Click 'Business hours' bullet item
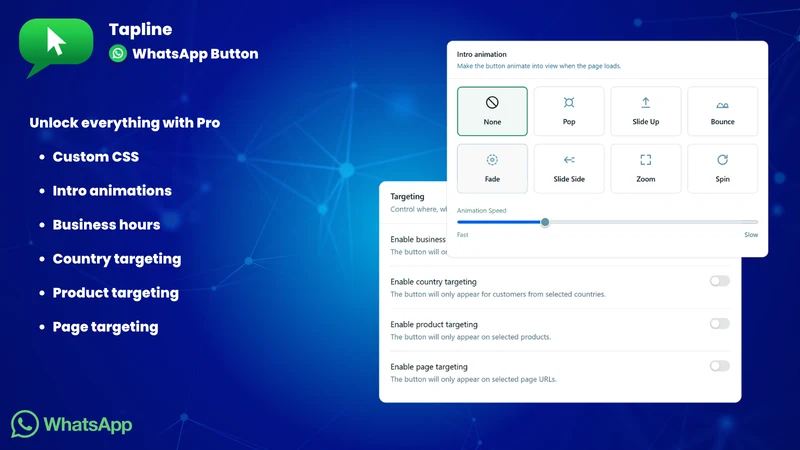Image resolution: width=800 pixels, height=450 pixels. click(x=106, y=225)
